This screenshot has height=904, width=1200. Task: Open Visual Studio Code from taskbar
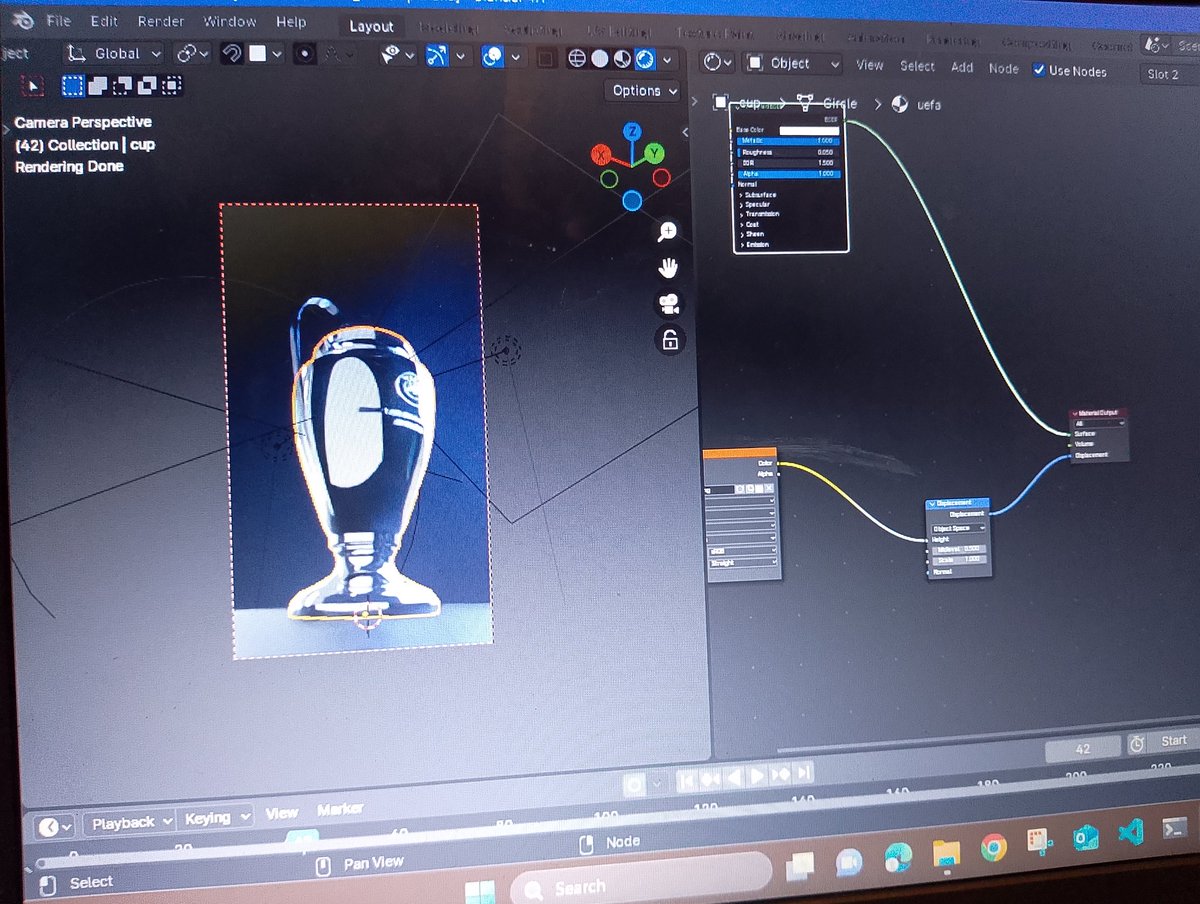click(1130, 831)
